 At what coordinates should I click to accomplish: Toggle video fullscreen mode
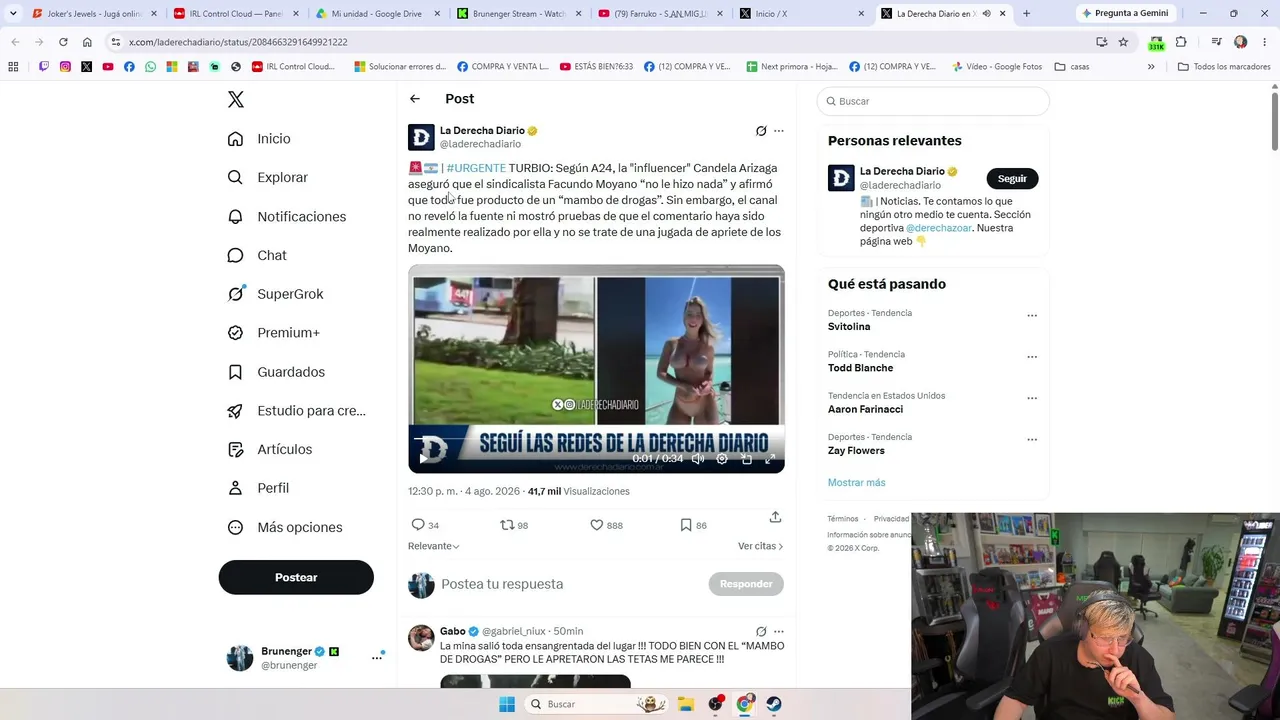coord(770,459)
